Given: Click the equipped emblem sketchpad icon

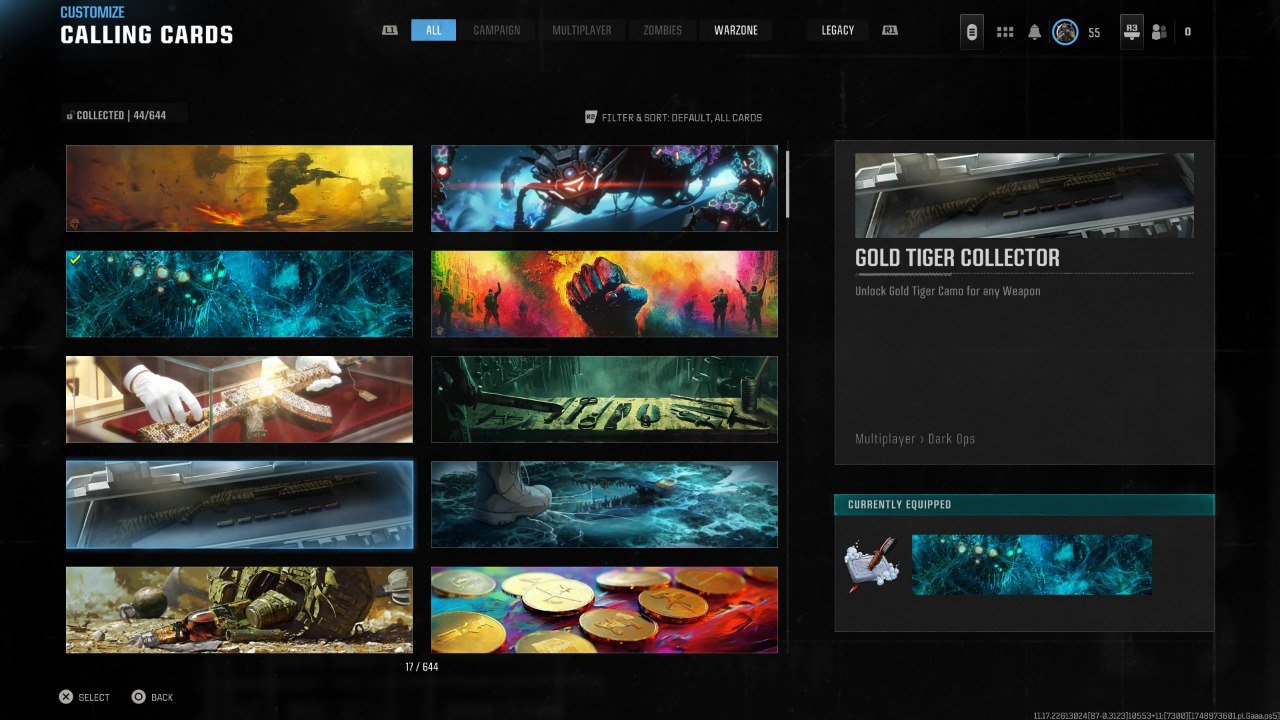Looking at the screenshot, I should (872, 565).
